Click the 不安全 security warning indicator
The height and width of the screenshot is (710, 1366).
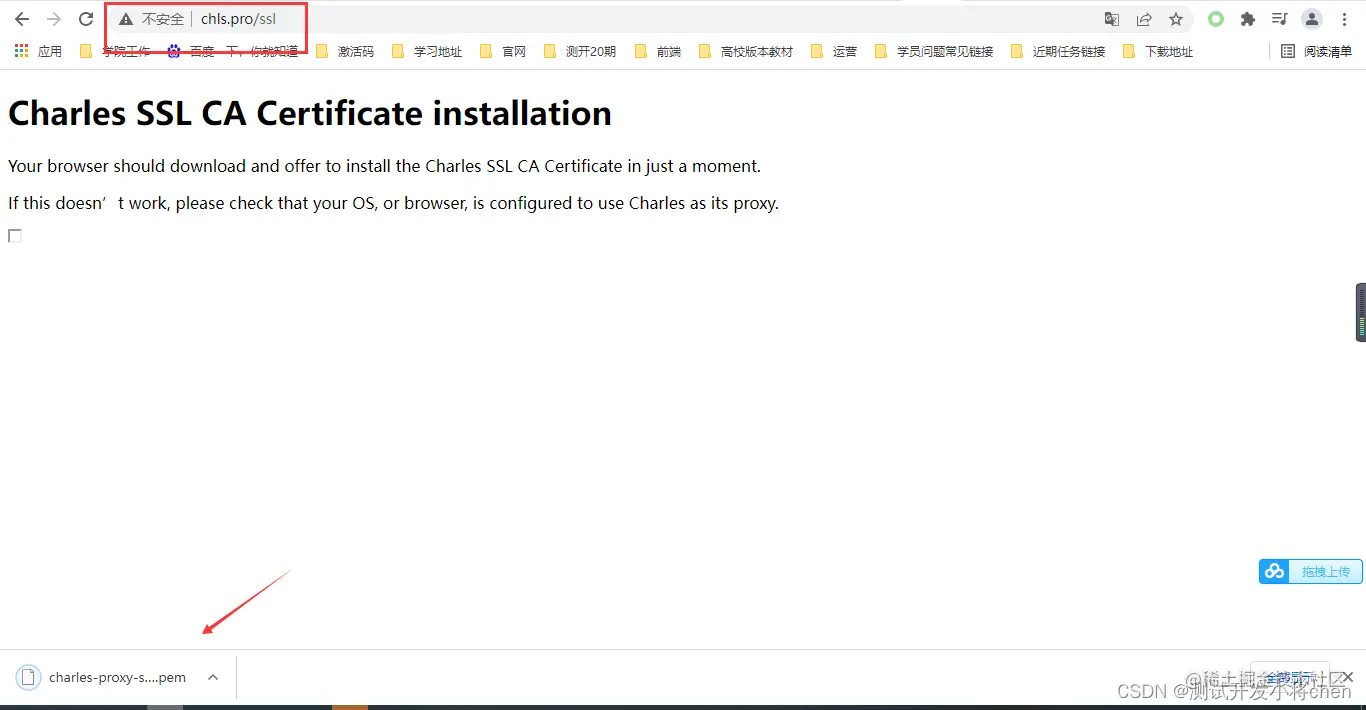pyautogui.click(x=151, y=19)
